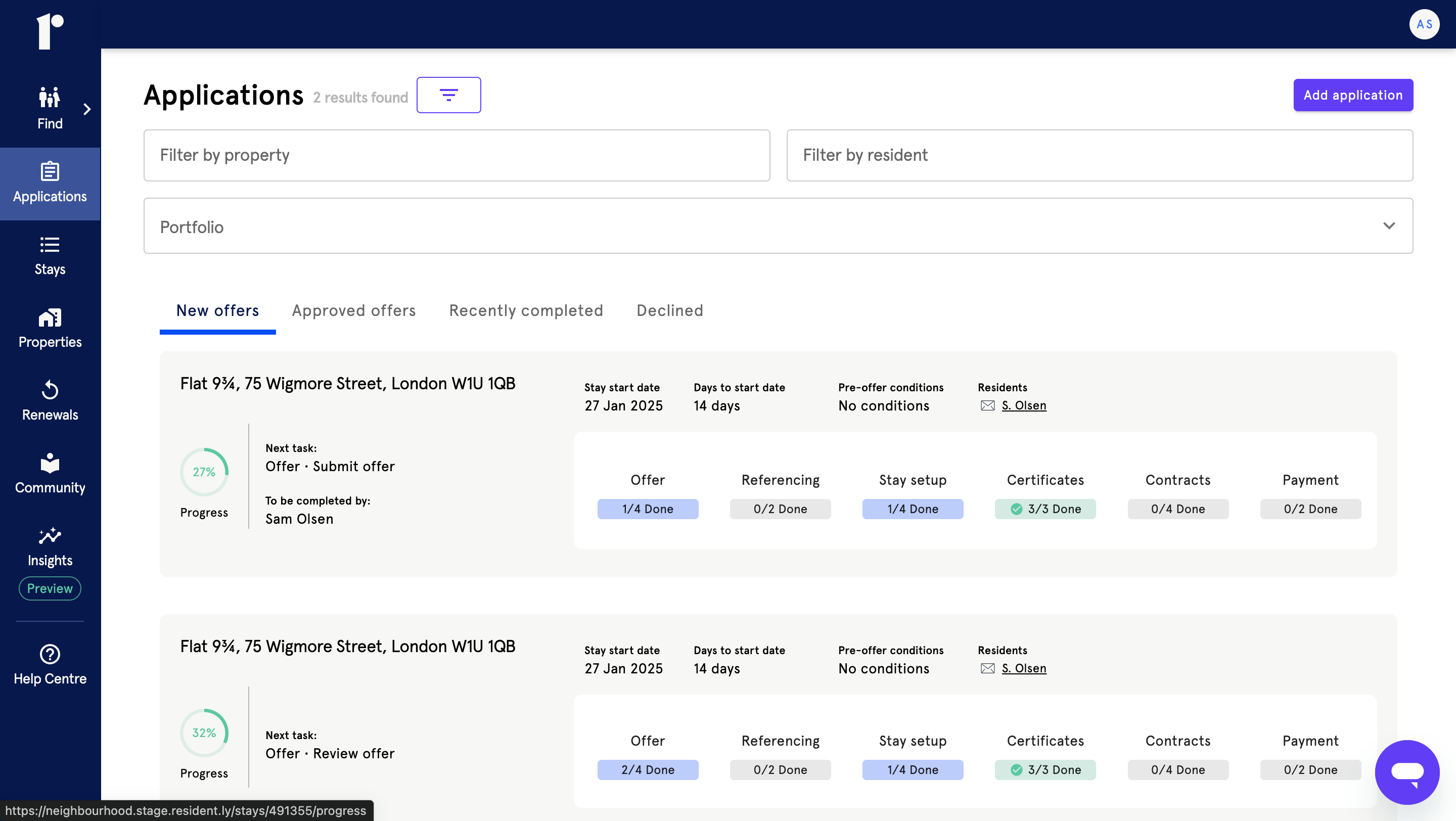Open Community section icon

(x=50, y=463)
